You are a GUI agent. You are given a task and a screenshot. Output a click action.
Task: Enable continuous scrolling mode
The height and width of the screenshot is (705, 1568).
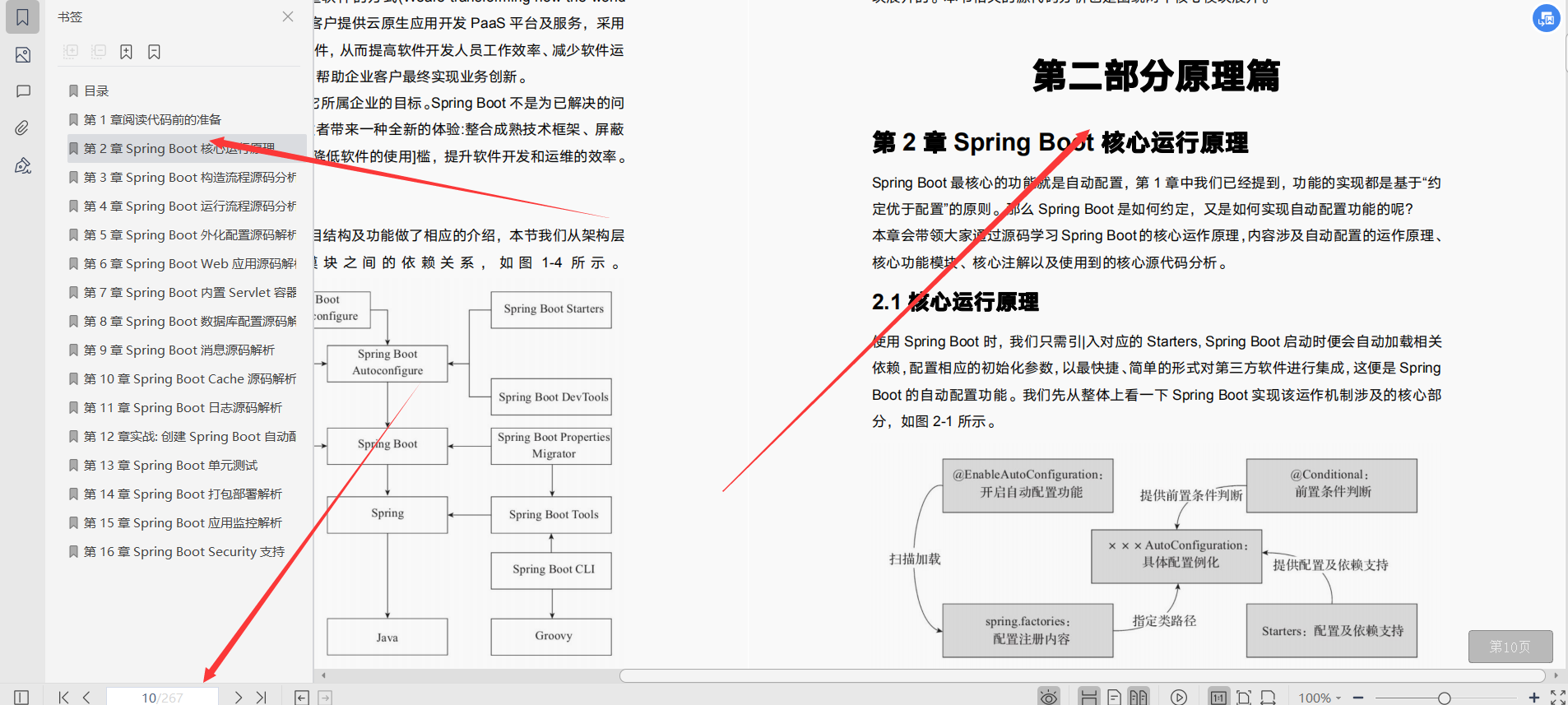point(1088,697)
